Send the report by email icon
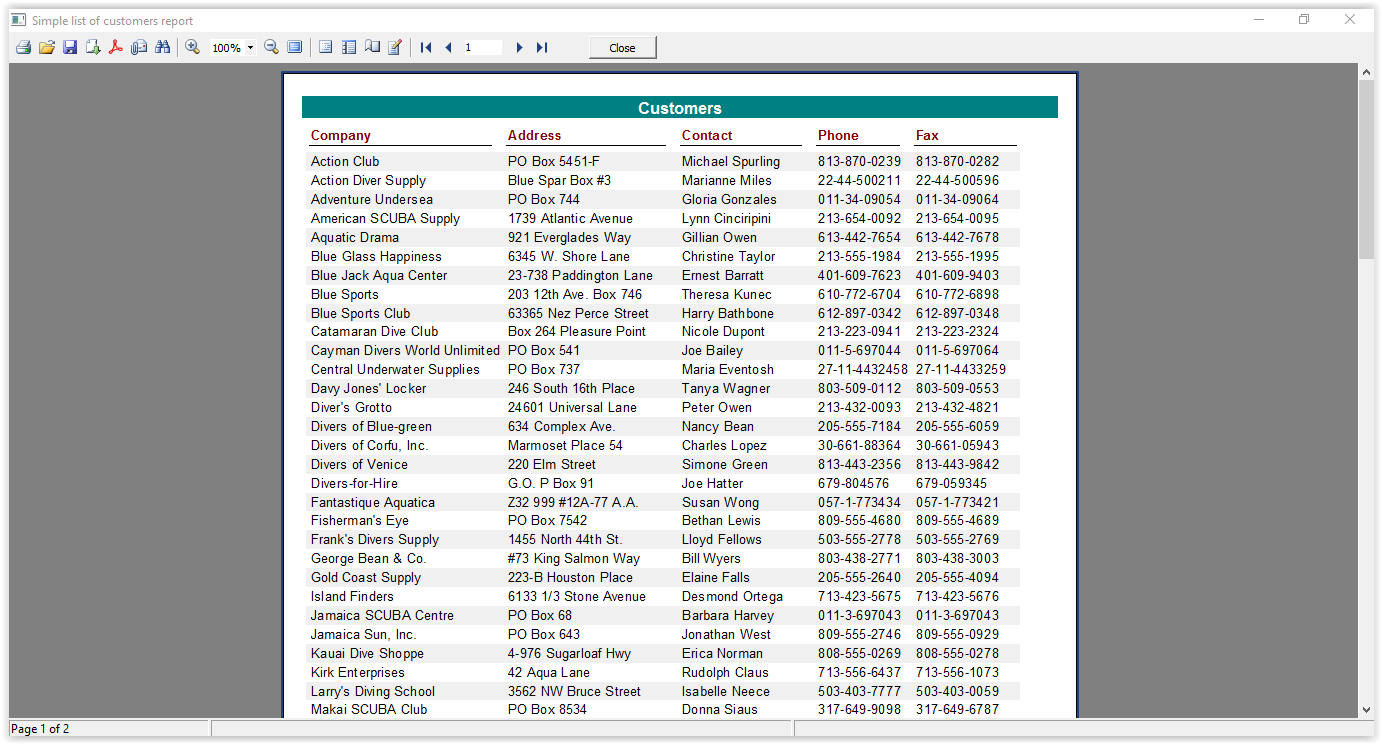Image resolution: width=1382 pixels, height=744 pixels. coord(139,48)
